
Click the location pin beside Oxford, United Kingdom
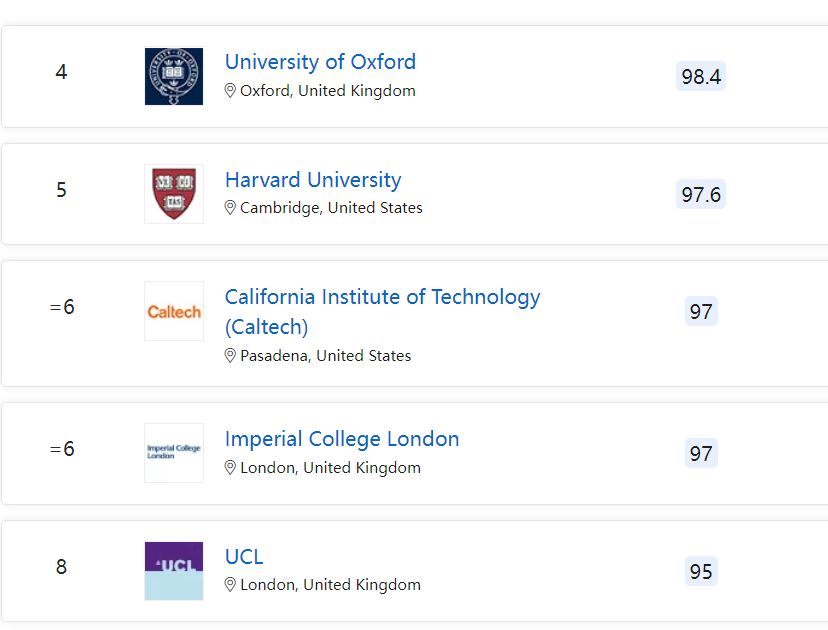pyautogui.click(x=230, y=91)
